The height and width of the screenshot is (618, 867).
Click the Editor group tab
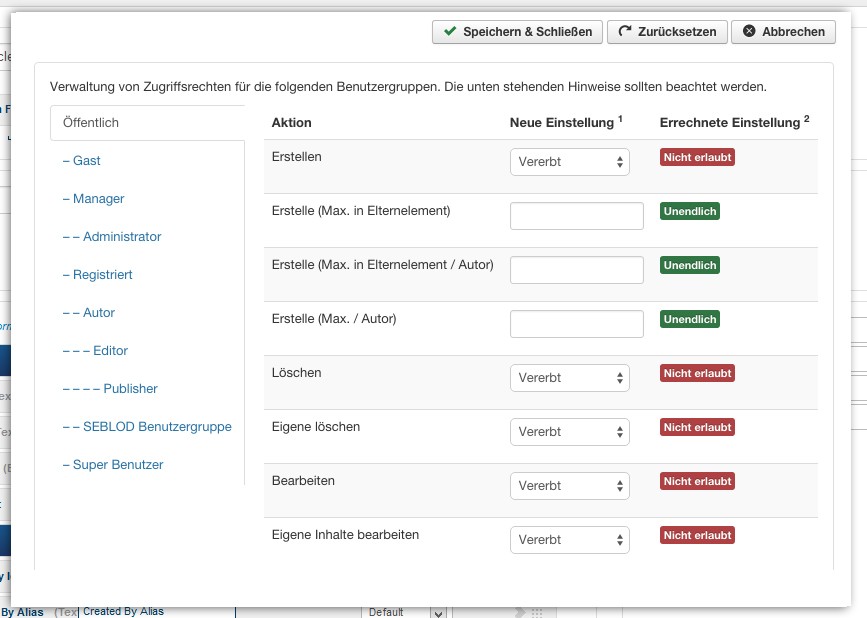pyautogui.click(x=95, y=351)
